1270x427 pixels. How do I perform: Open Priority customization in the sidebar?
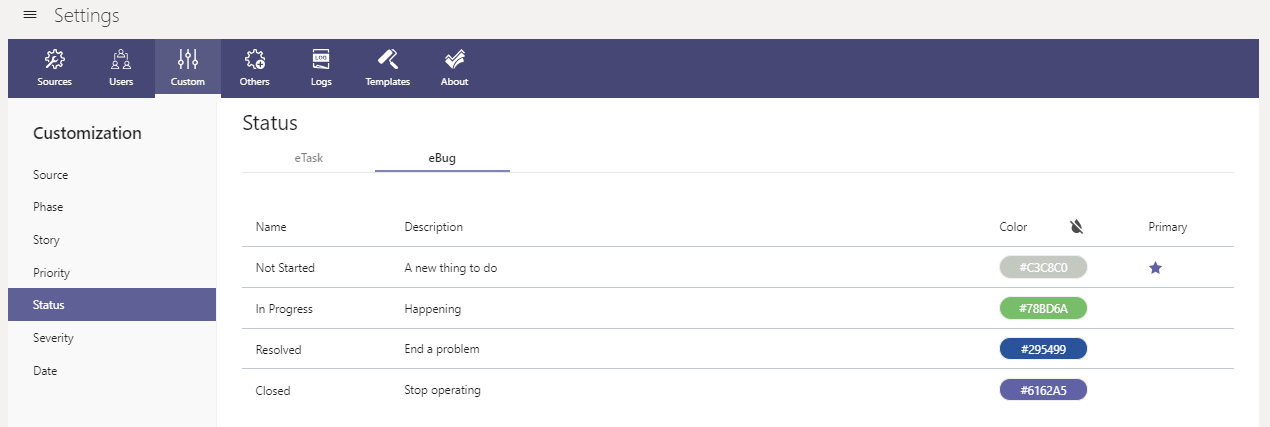pyautogui.click(x=51, y=273)
